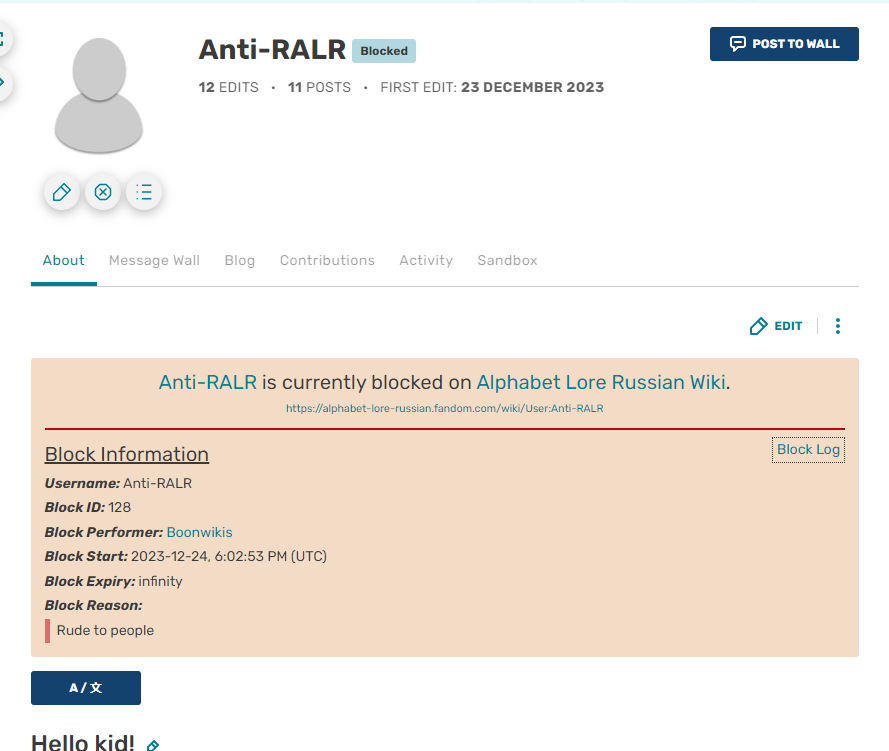Click the top-left circular sidebar icon
The height and width of the screenshot is (751, 889).
[x=3, y=38]
